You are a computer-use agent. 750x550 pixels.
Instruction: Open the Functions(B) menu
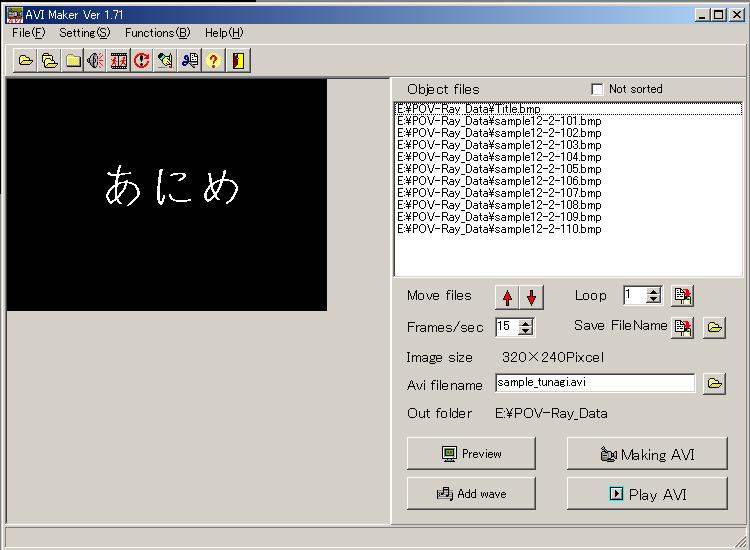coord(157,33)
